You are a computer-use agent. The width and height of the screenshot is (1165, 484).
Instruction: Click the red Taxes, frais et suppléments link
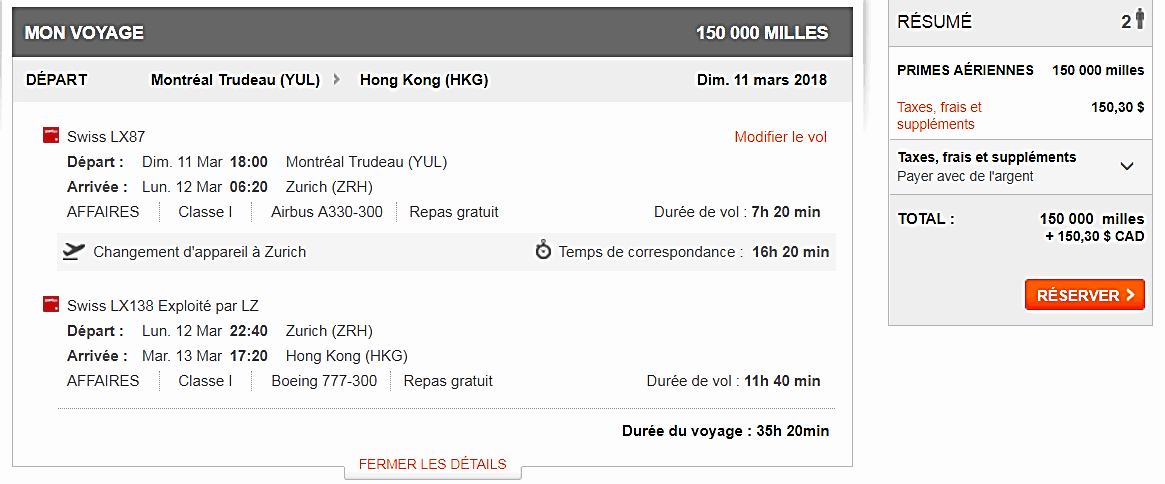[939, 115]
